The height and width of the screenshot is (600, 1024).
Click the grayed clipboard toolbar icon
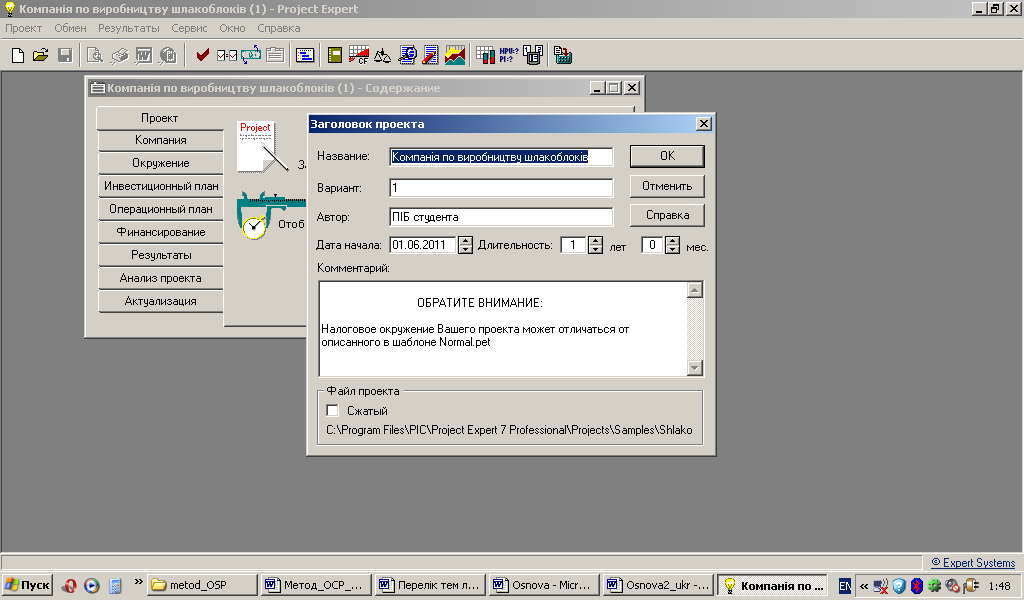click(275, 55)
